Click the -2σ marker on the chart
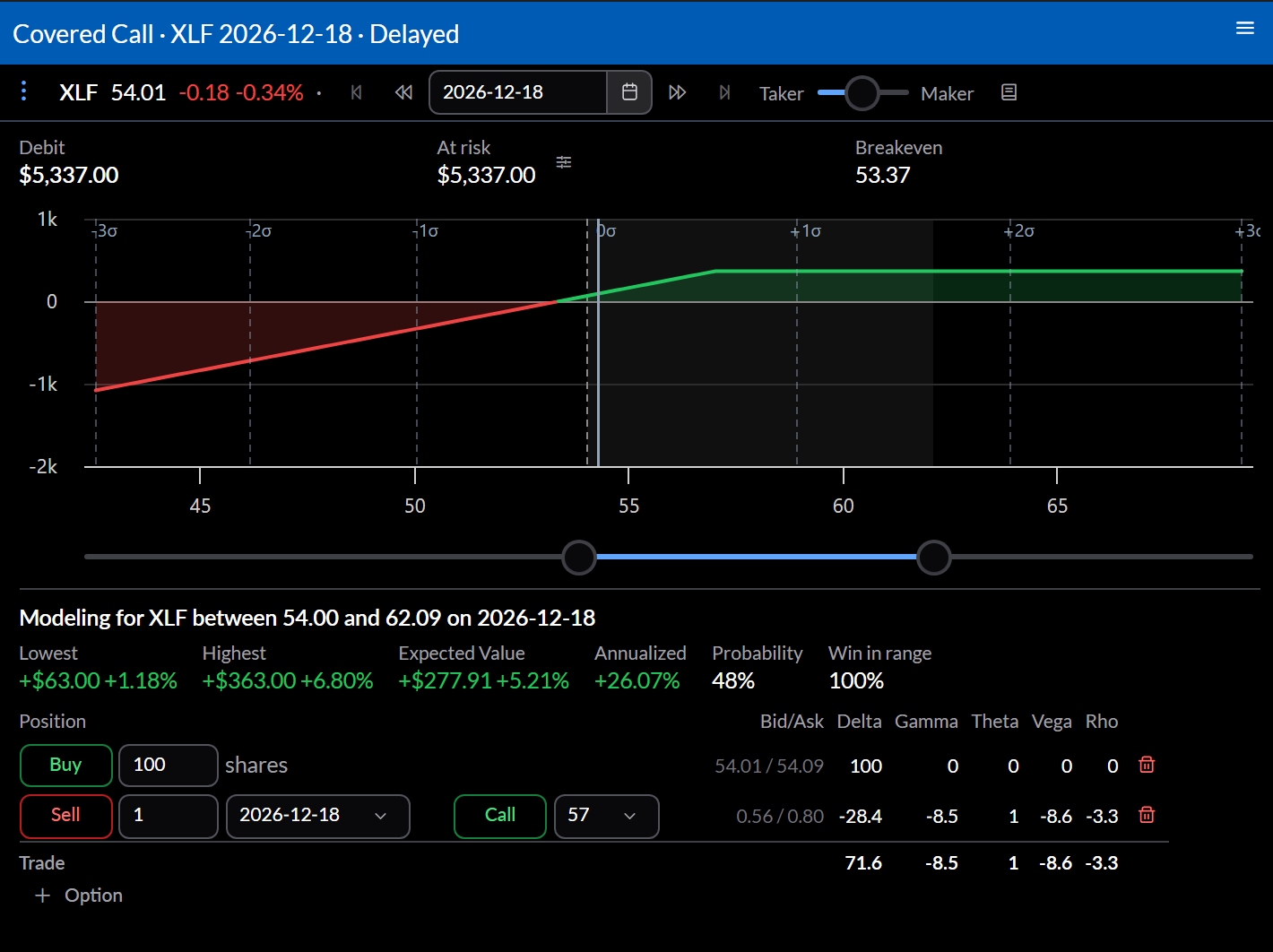This screenshot has height=952, width=1273. pyautogui.click(x=259, y=231)
